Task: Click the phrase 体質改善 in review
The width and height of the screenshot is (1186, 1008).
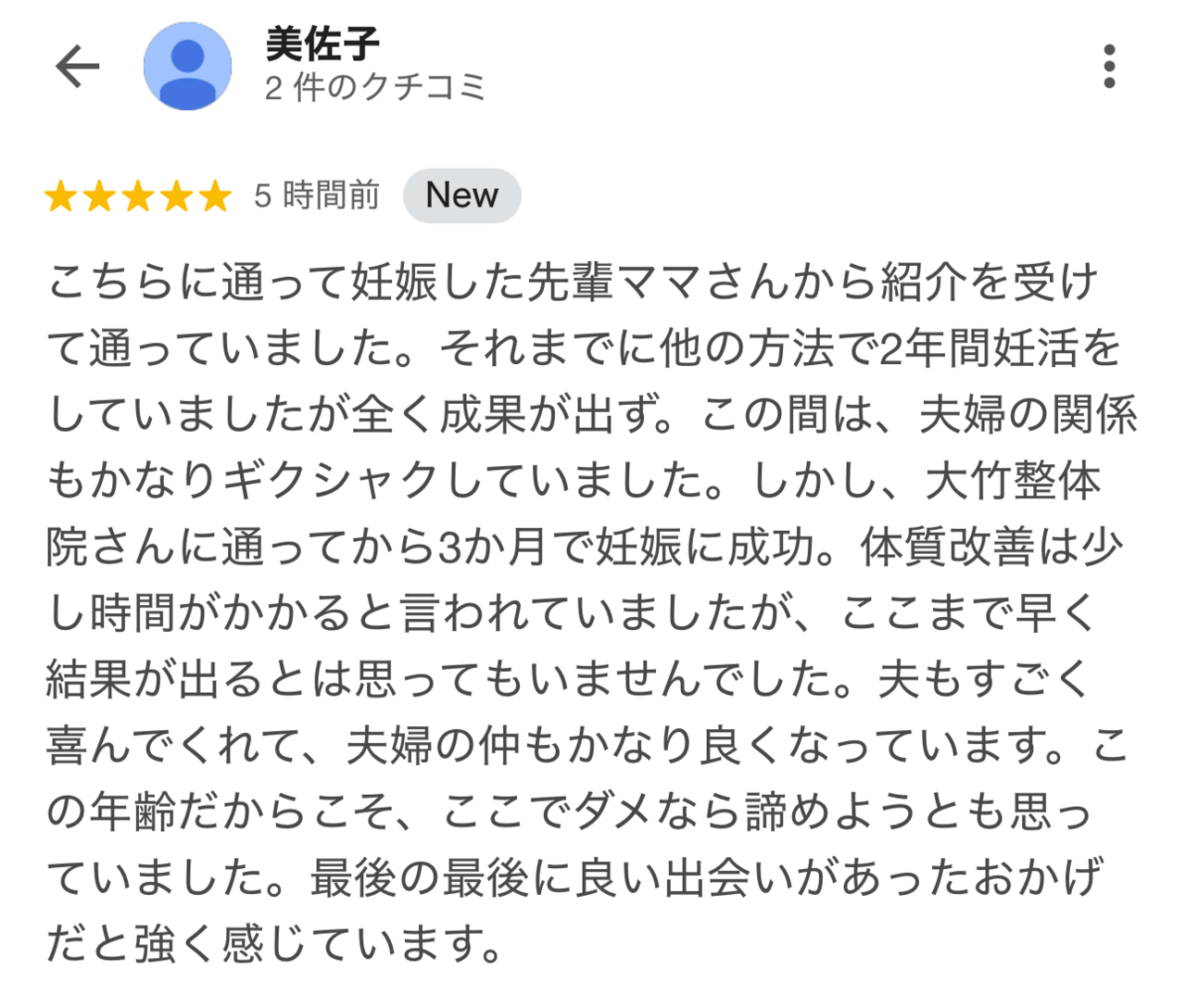Action: click(947, 548)
